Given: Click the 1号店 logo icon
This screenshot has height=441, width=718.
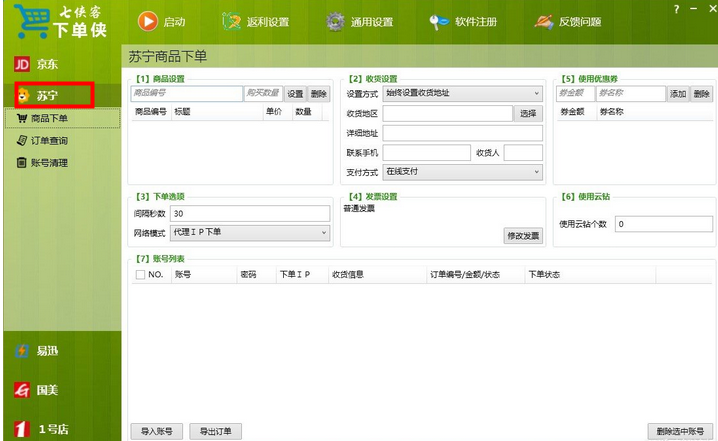Looking at the screenshot, I should pyautogui.click(x=22, y=429).
